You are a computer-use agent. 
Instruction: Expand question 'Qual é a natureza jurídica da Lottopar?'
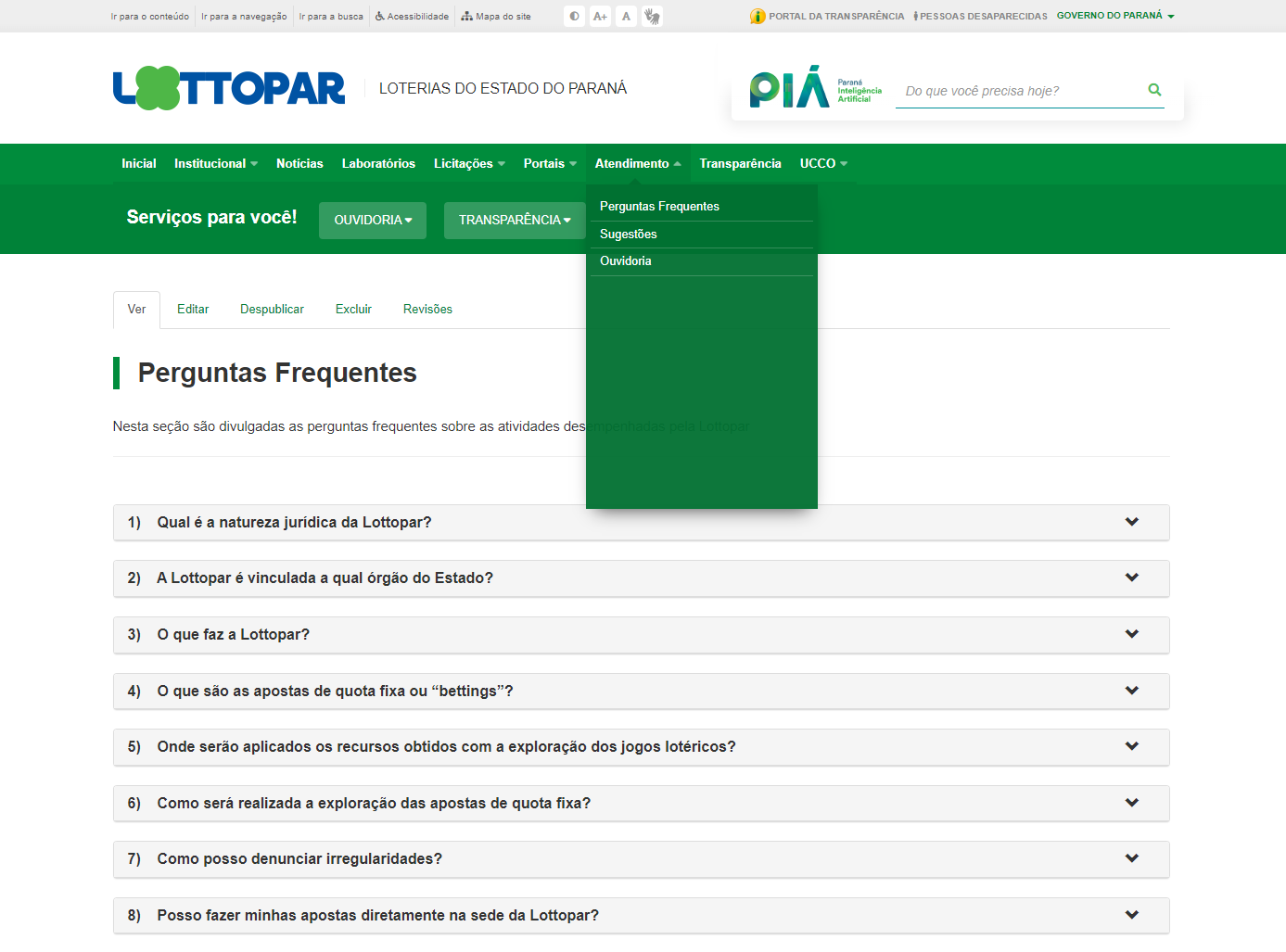(x=641, y=523)
